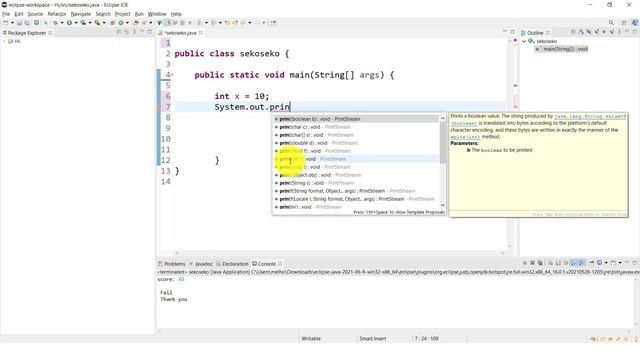Click Remove All Terminated Launches in Console
640x360 pixels.
[x=540, y=263]
